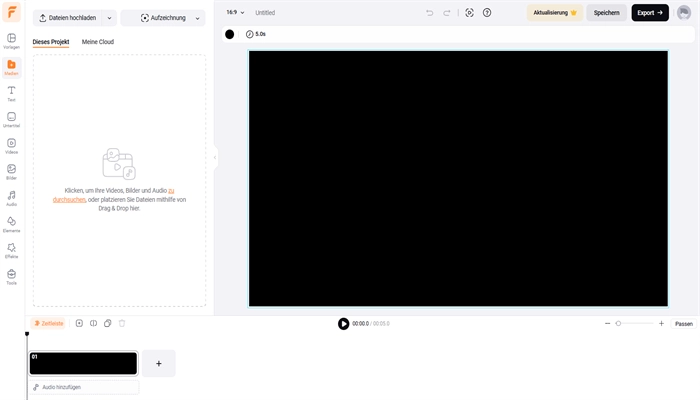Click the redo arrow icon

click(x=446, y=13)
